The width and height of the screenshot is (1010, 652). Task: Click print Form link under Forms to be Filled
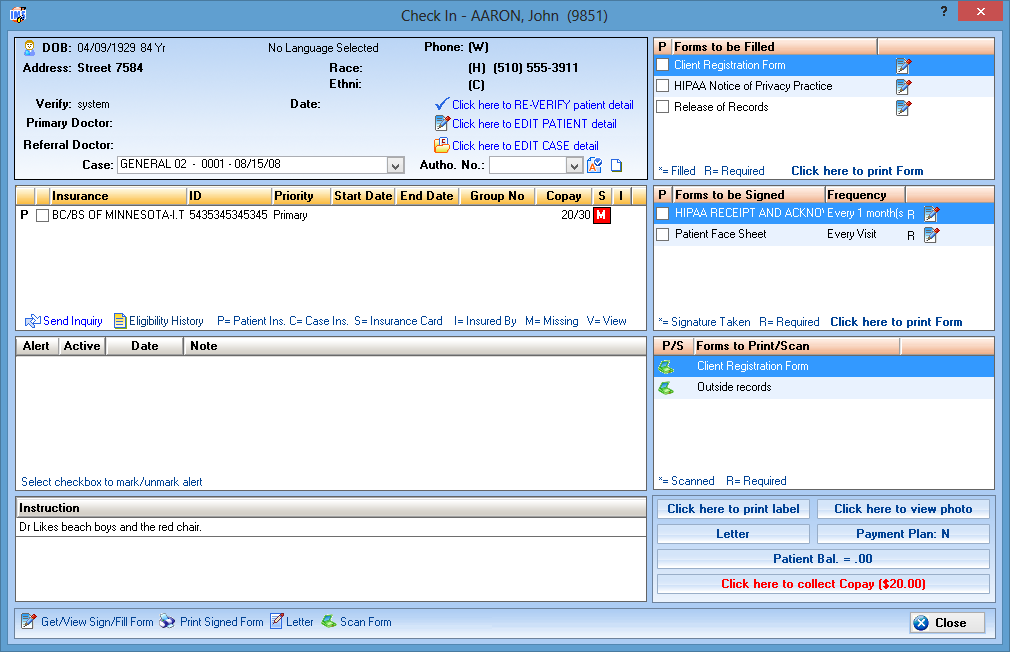coord(857,171)
